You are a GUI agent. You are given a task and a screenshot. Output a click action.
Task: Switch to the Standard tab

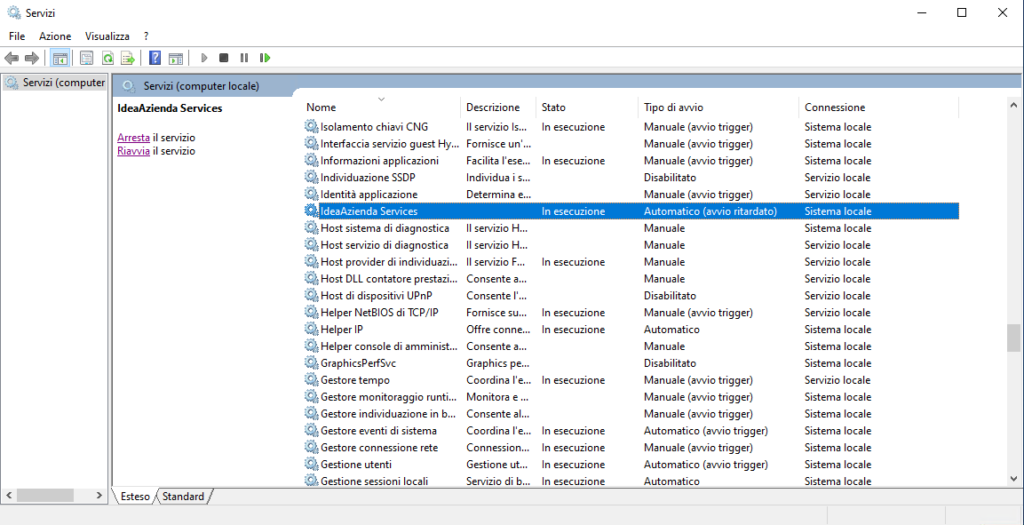pyautogui.click(x=184, y=496)
